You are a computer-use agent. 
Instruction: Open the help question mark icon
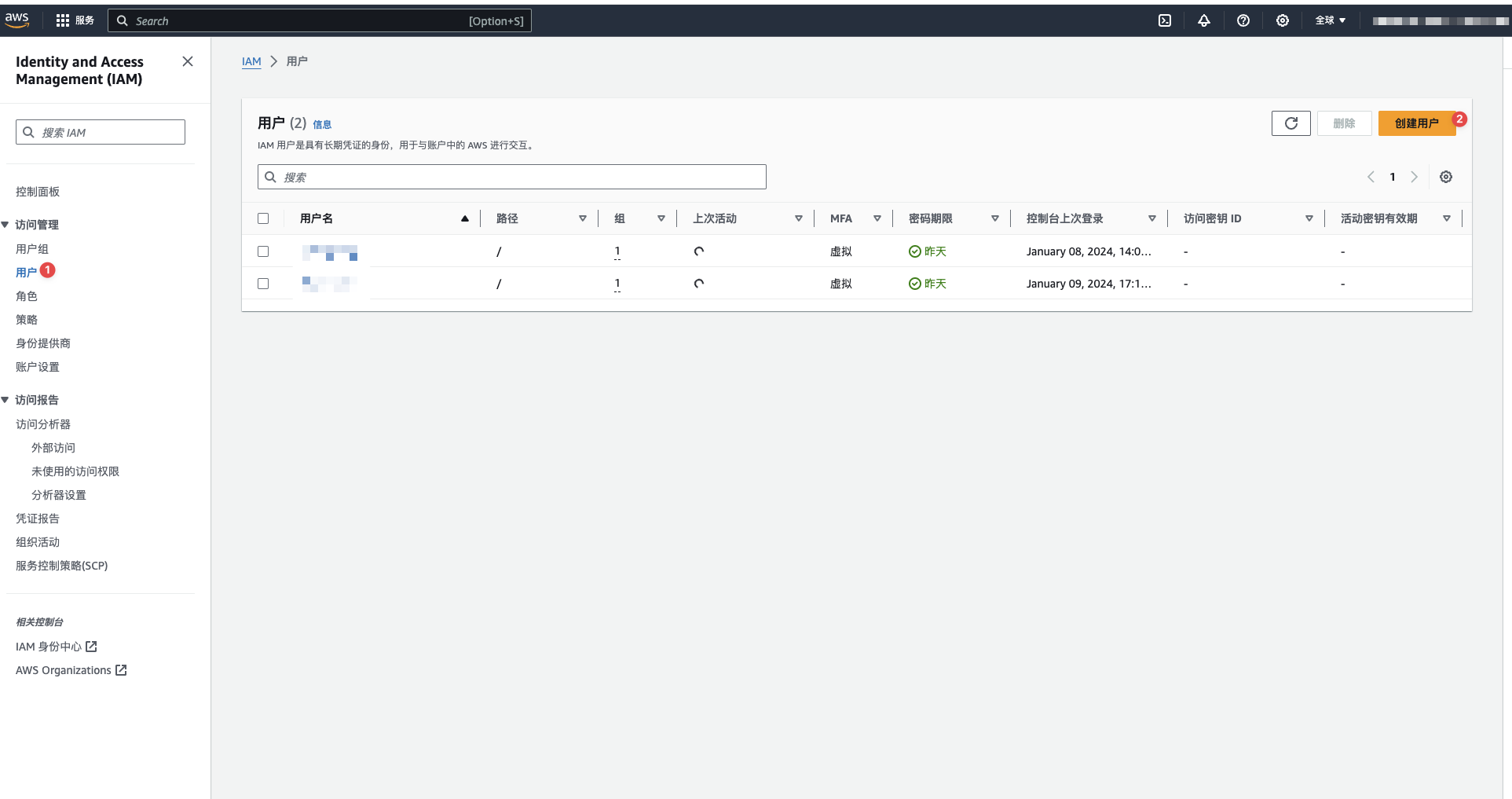1243,20
